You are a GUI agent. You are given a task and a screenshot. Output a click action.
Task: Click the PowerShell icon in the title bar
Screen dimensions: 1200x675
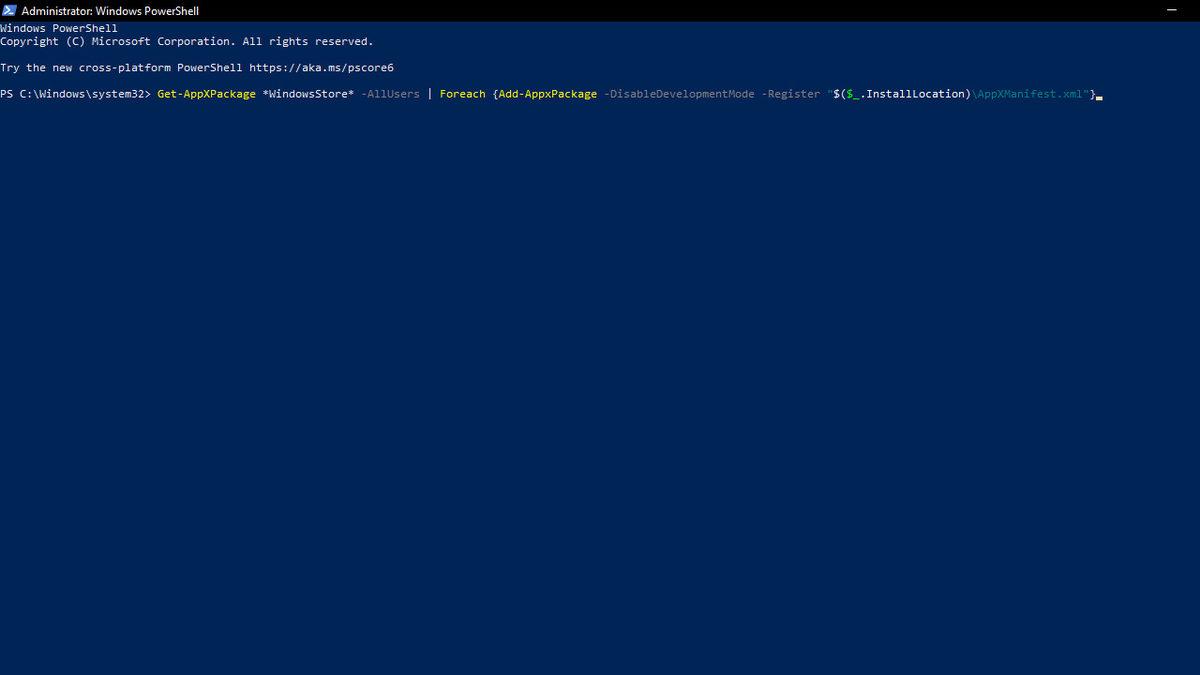(10, 10)
